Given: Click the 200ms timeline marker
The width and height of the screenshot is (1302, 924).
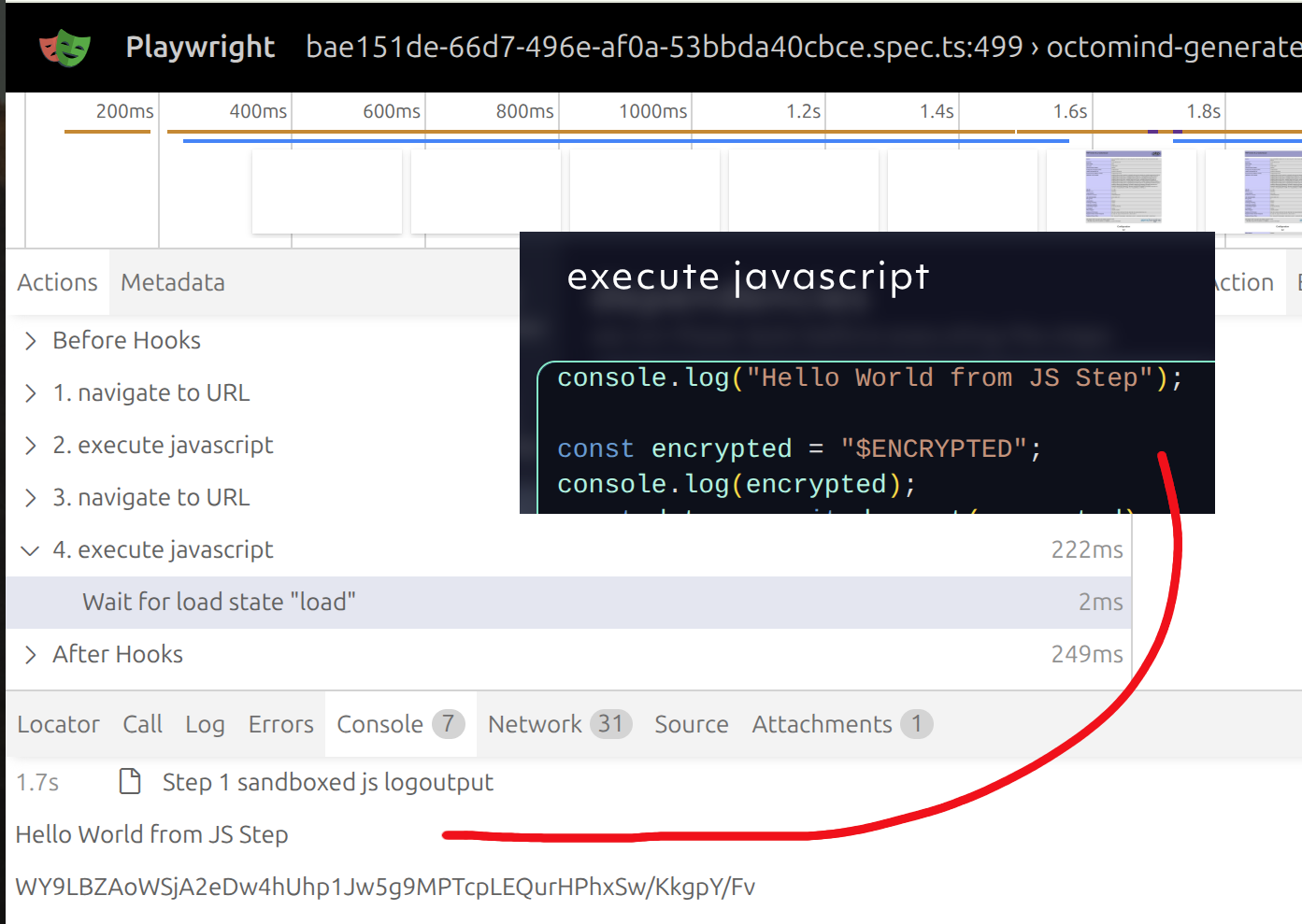Looking at the screenshot, I should pos(125,111).
